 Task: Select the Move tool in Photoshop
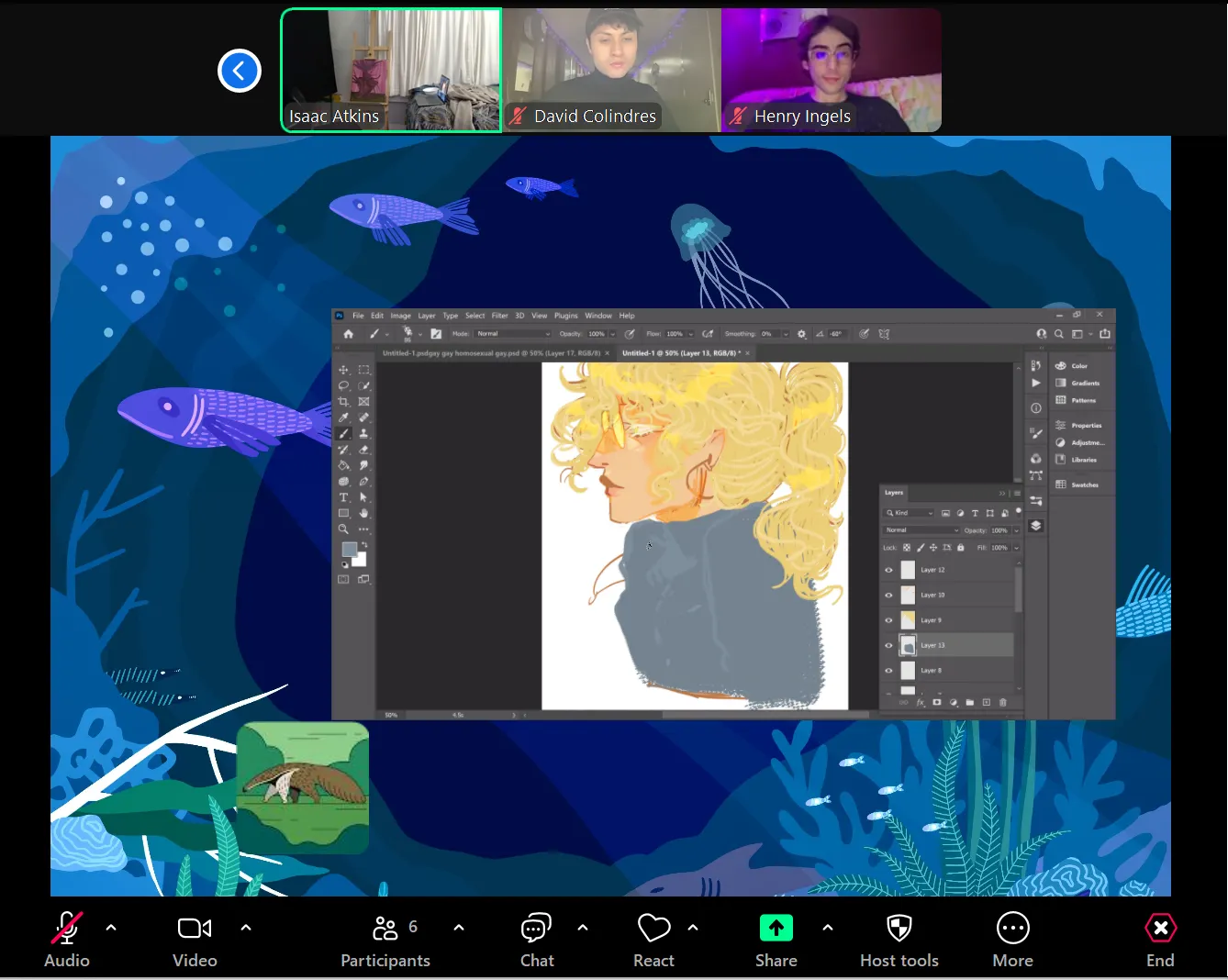(343, 370)
